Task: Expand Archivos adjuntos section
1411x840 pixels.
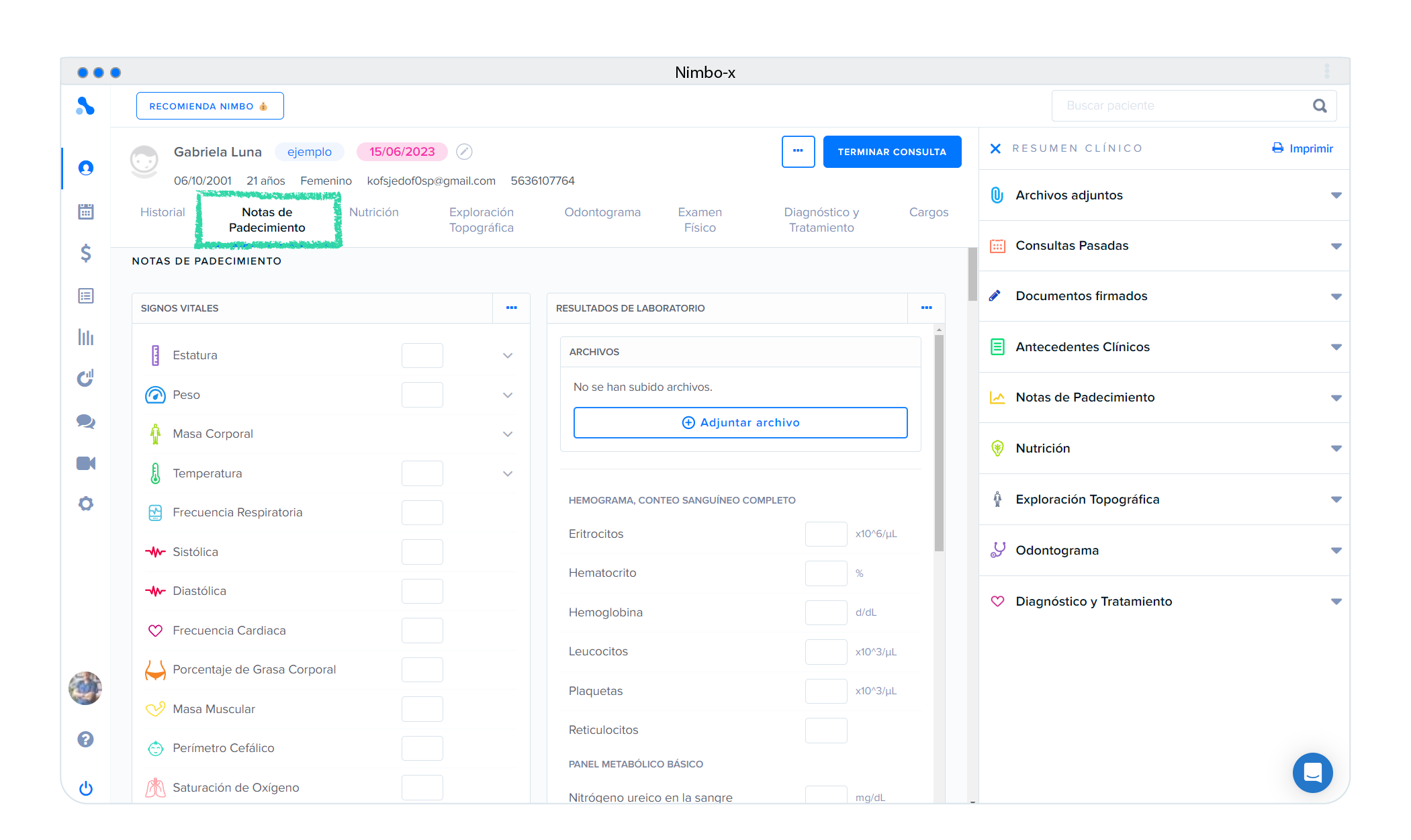Action: 1336,195
